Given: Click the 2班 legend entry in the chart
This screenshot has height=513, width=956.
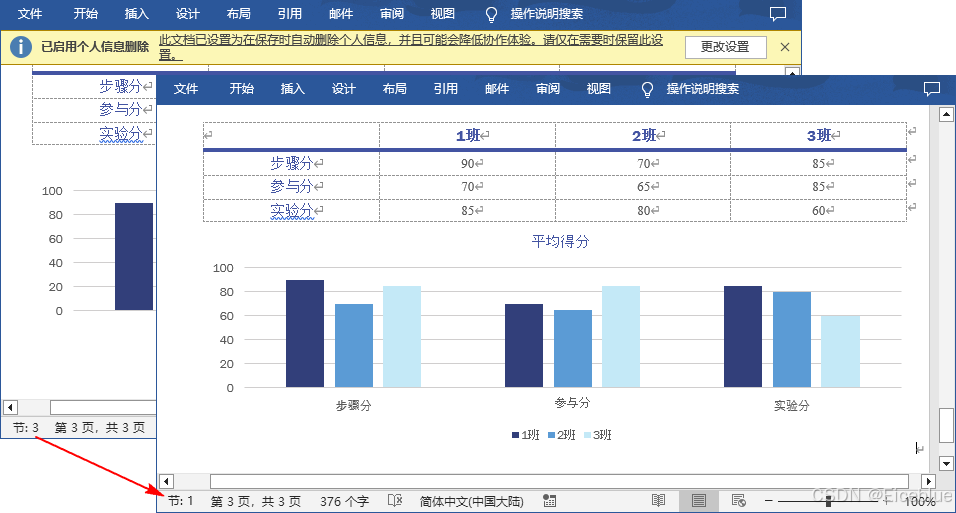Looking at the screenshot, I should [x=562, y=435].
